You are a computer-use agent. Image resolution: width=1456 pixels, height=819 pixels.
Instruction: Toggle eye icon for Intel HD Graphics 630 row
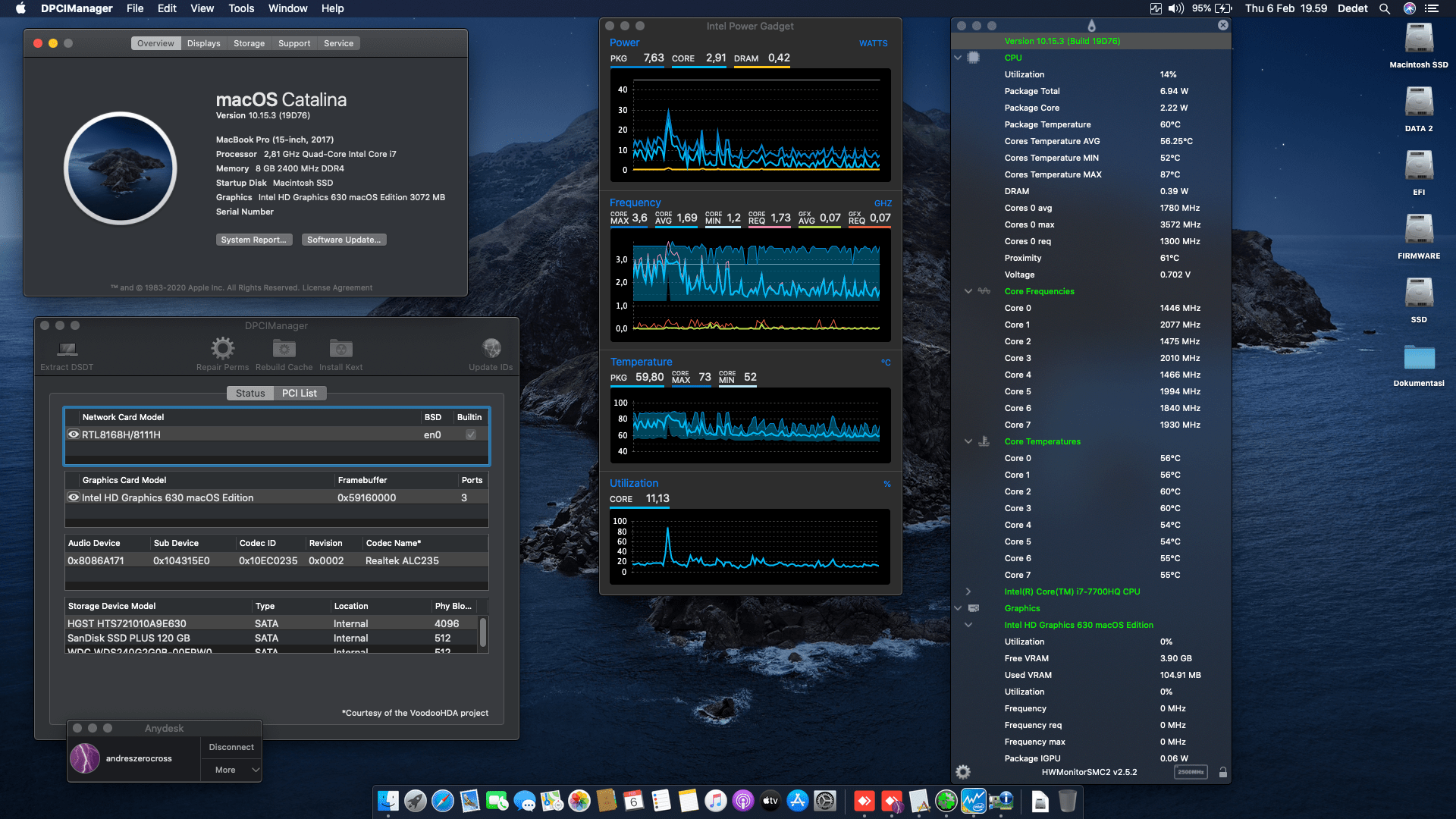point(74,497)
